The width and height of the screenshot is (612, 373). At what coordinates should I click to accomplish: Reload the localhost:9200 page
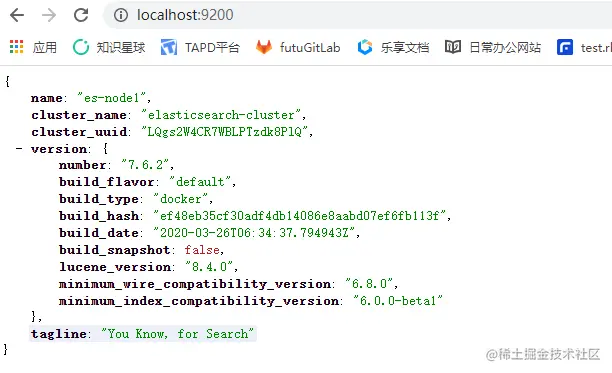pos(81,15)
